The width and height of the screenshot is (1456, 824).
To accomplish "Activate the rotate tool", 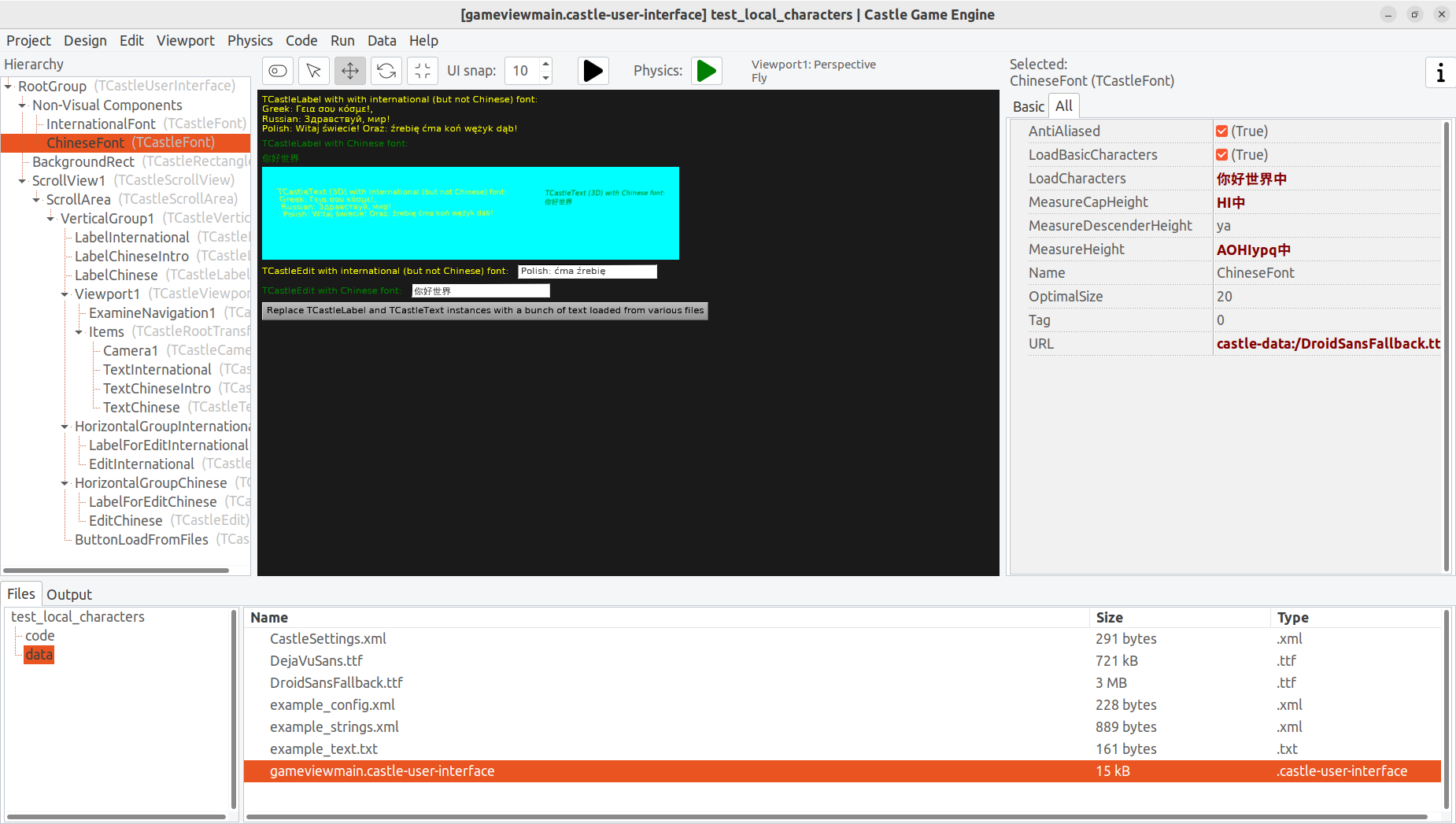I will [386, 71].
